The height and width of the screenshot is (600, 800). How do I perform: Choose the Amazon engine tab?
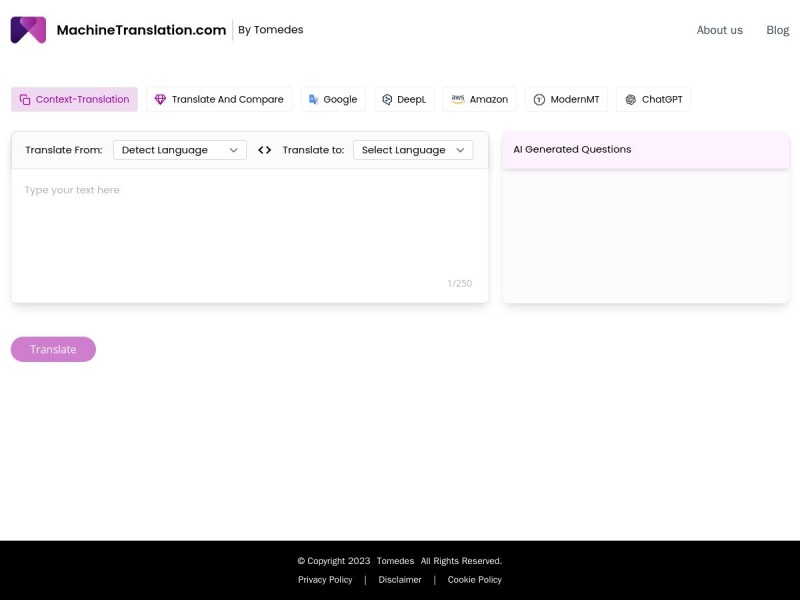click(480, 99)
